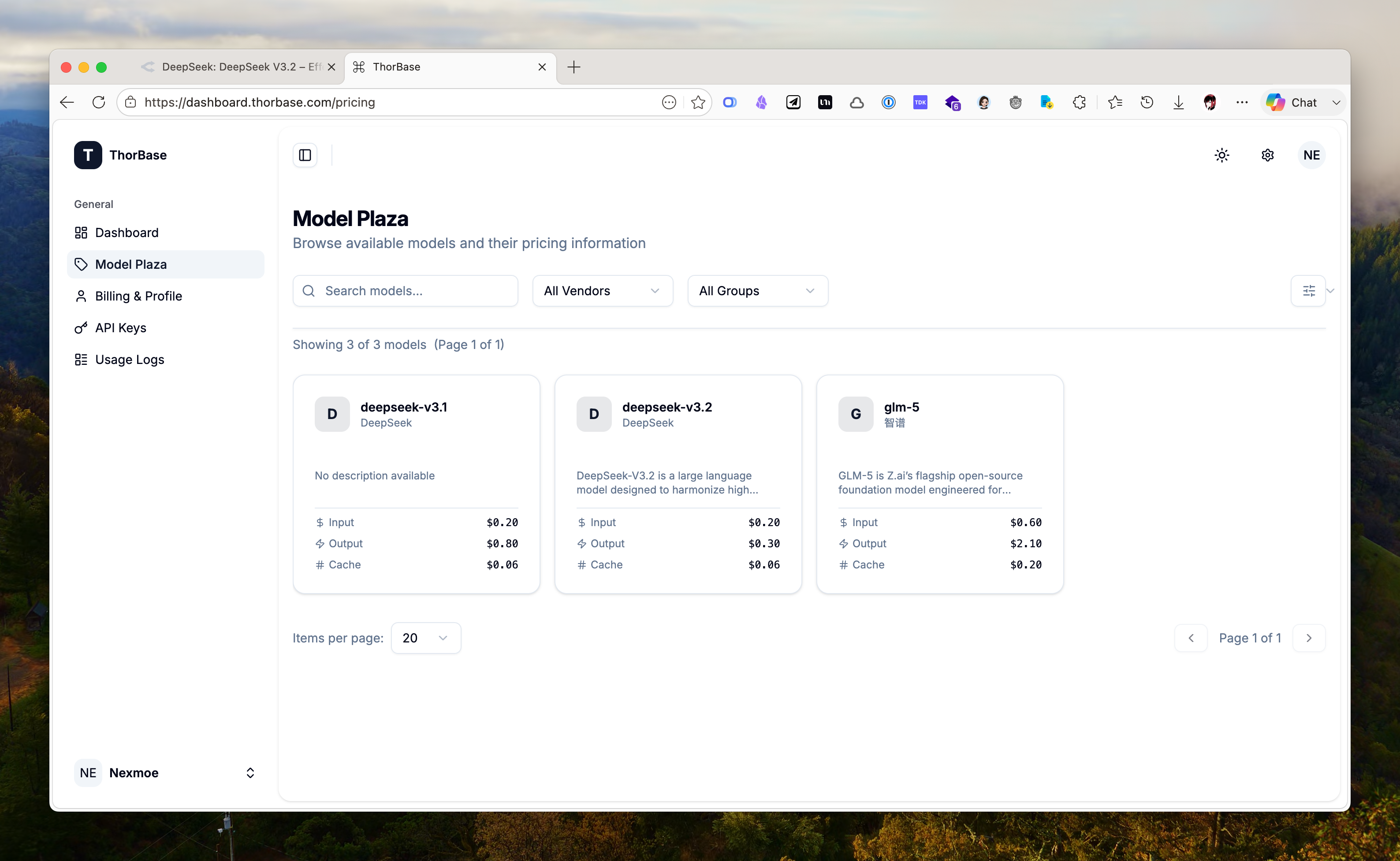
Task: Focus the Search models input field
Action: coord(405,291)
